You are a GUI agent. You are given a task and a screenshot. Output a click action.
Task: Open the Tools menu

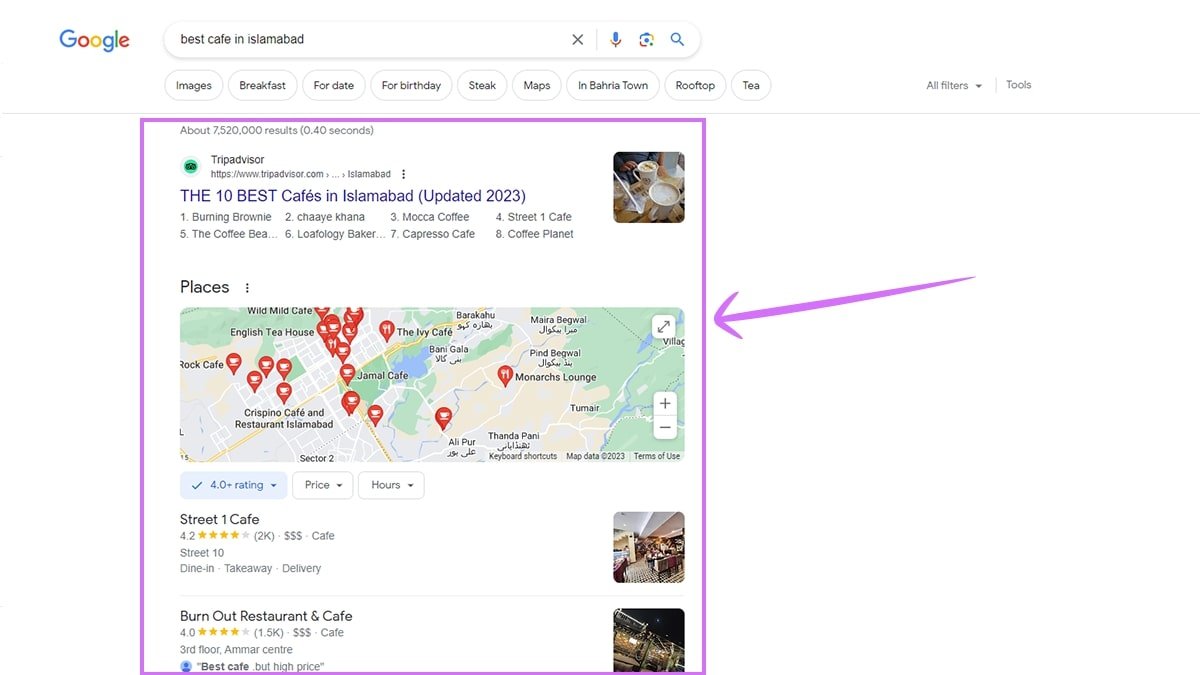pyautogui.click(x=1018, y=85)
